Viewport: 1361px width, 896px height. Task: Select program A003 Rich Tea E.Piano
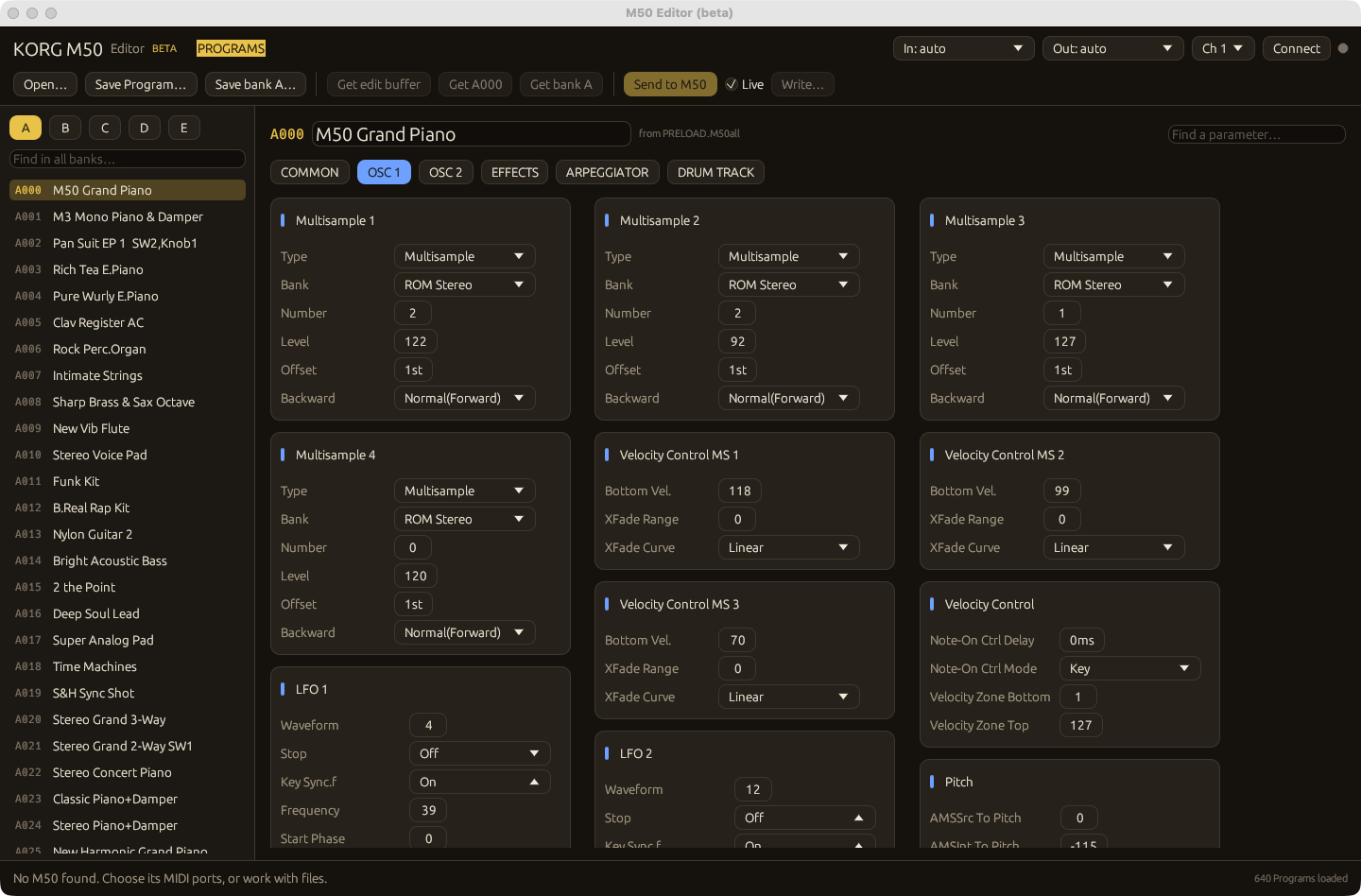(x=128, y=269)
